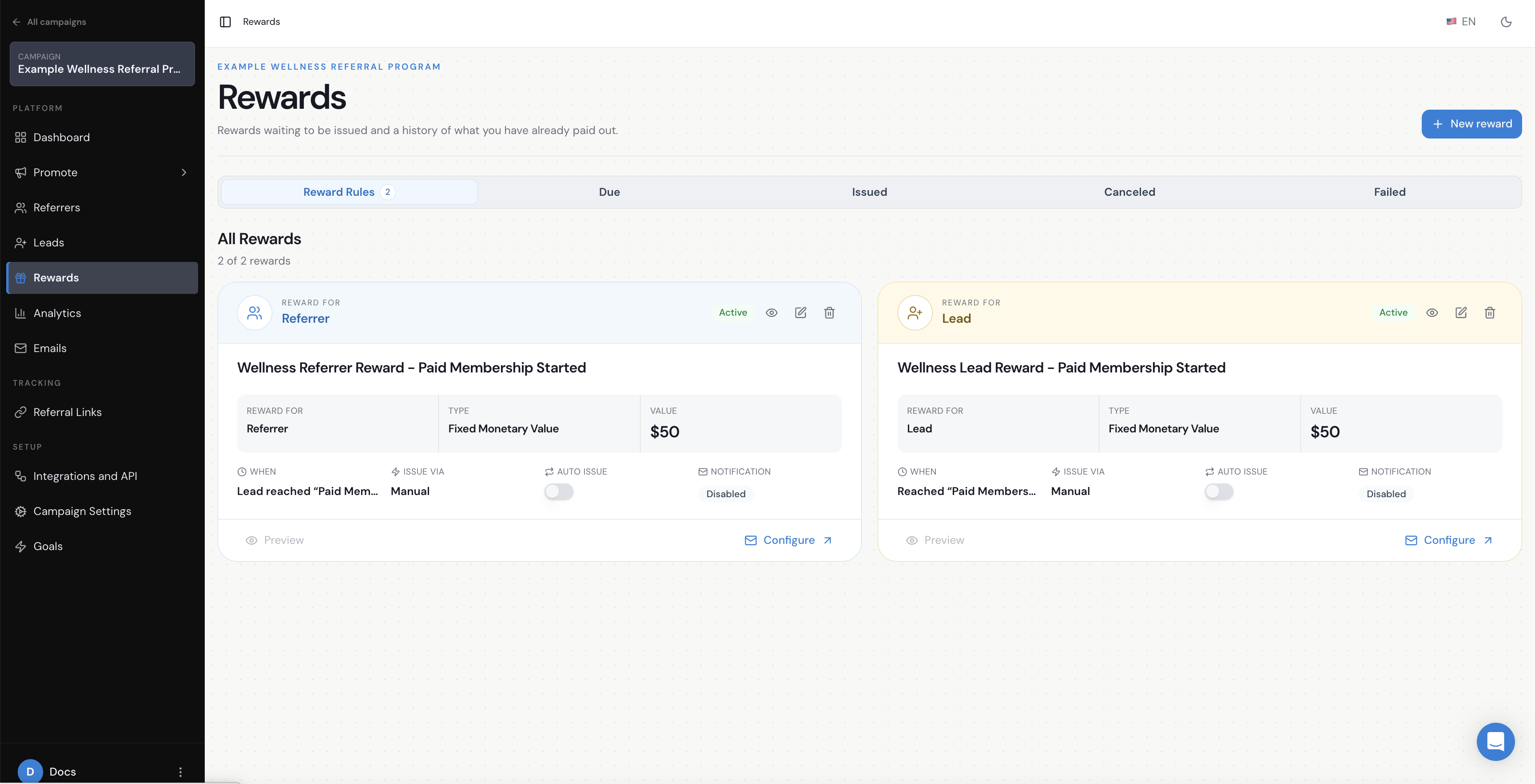Viewport: 1535px width, 784px height.
Task: Open Campaign Settings in sidebar
Action: coord(102,511)
